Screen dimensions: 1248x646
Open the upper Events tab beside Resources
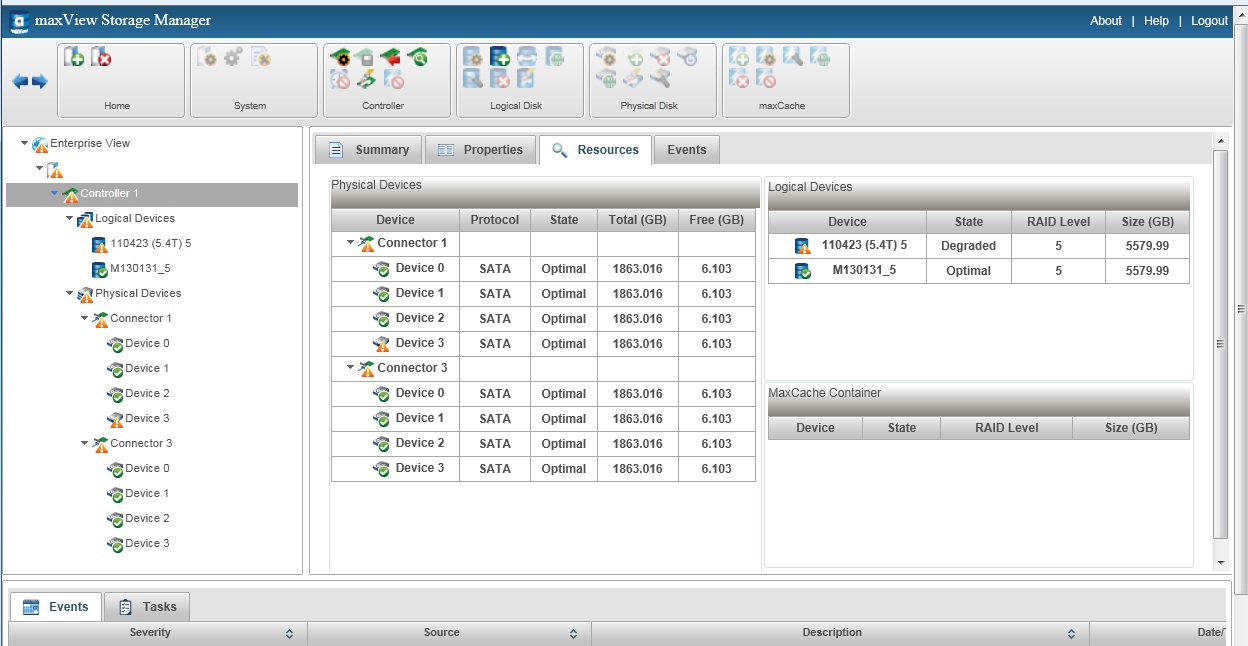tap(686, 150)
